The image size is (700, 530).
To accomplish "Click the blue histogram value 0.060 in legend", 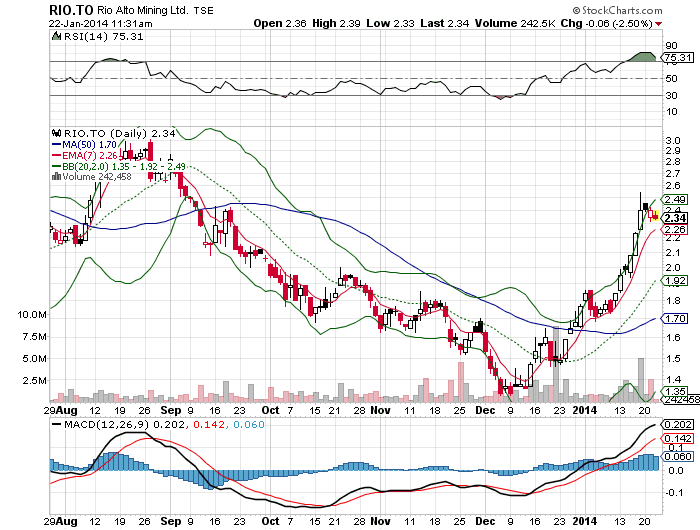I will coord(249,424).
